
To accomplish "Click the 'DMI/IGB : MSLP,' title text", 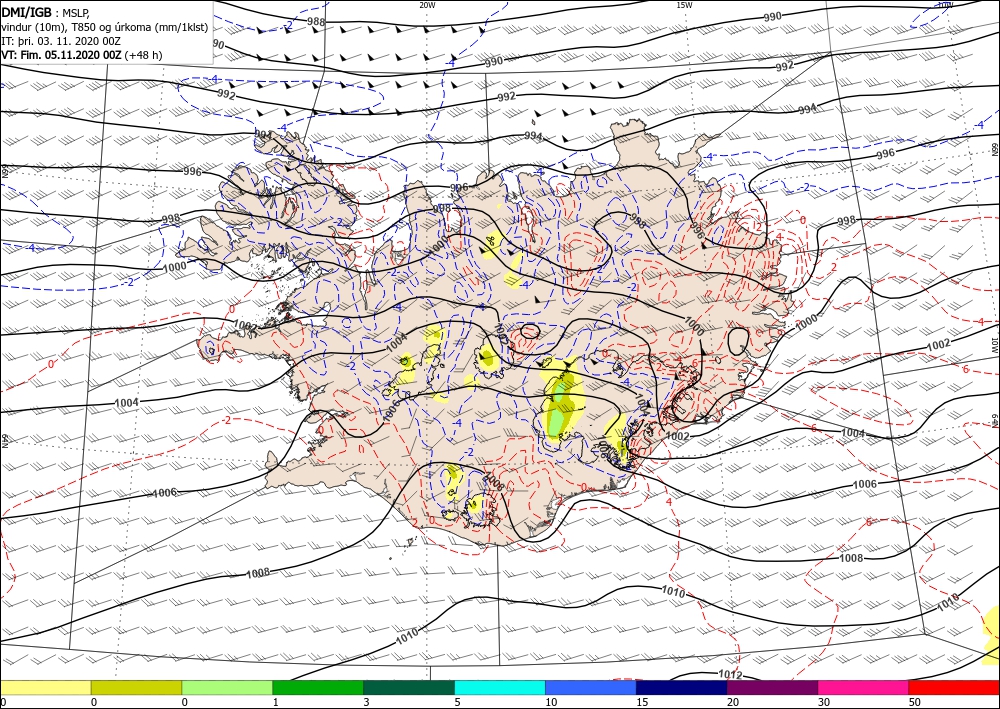I will (45, 12).
